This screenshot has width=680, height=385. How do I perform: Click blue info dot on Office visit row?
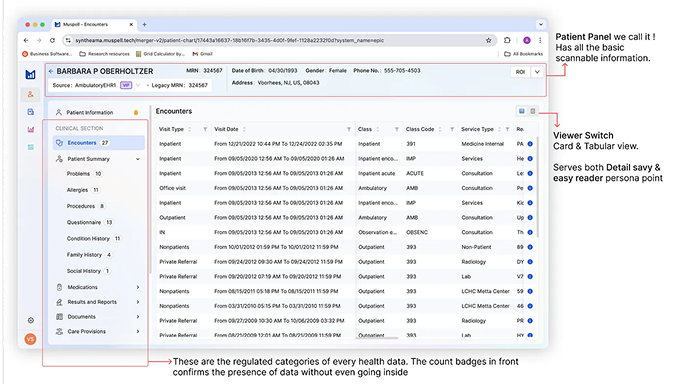pos(530,188)
